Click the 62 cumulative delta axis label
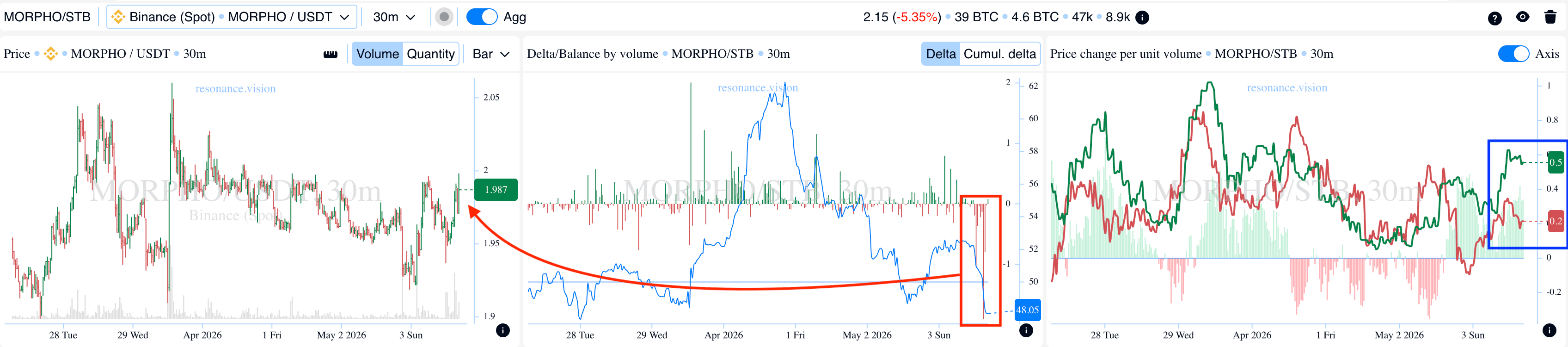The width and height of the screenshot is (1568, 347). (1034, 86)
